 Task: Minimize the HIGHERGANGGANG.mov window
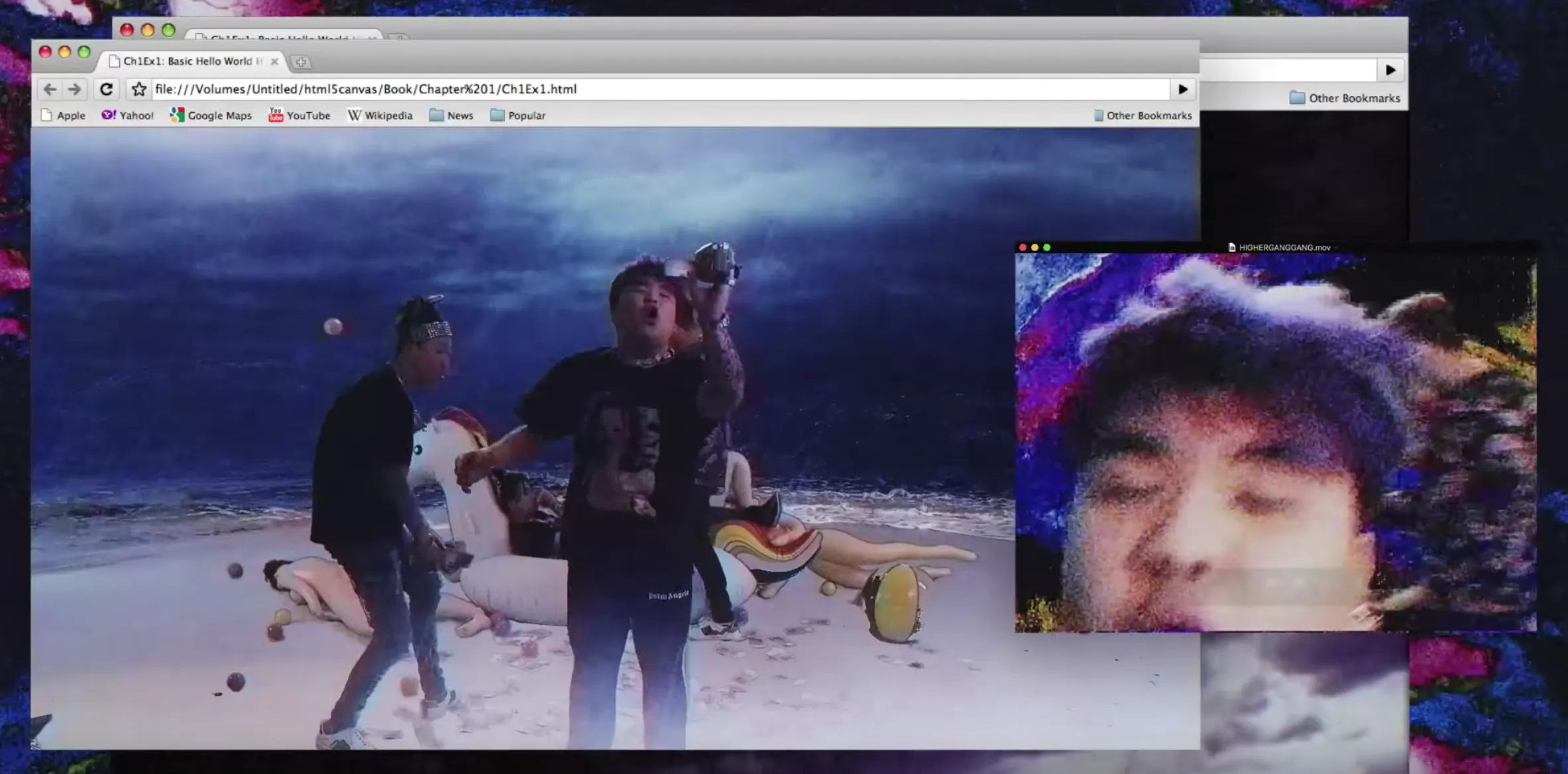[x=1035, y=247]
